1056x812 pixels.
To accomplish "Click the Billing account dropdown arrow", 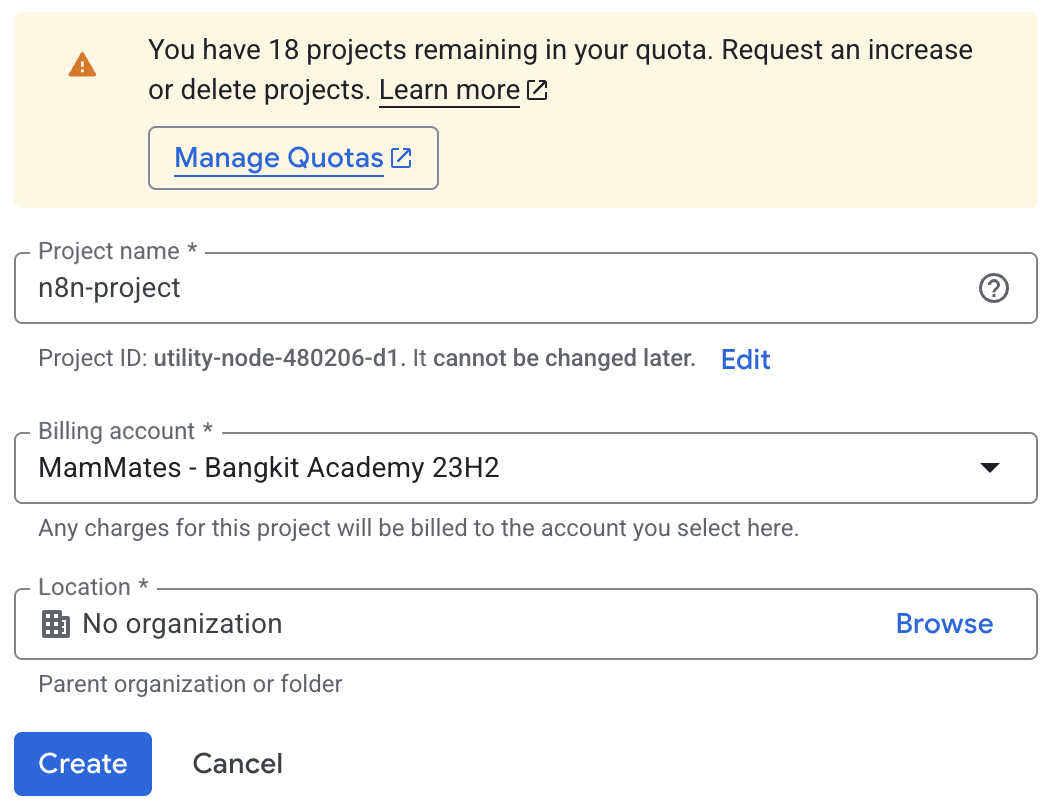I will 989,467.
